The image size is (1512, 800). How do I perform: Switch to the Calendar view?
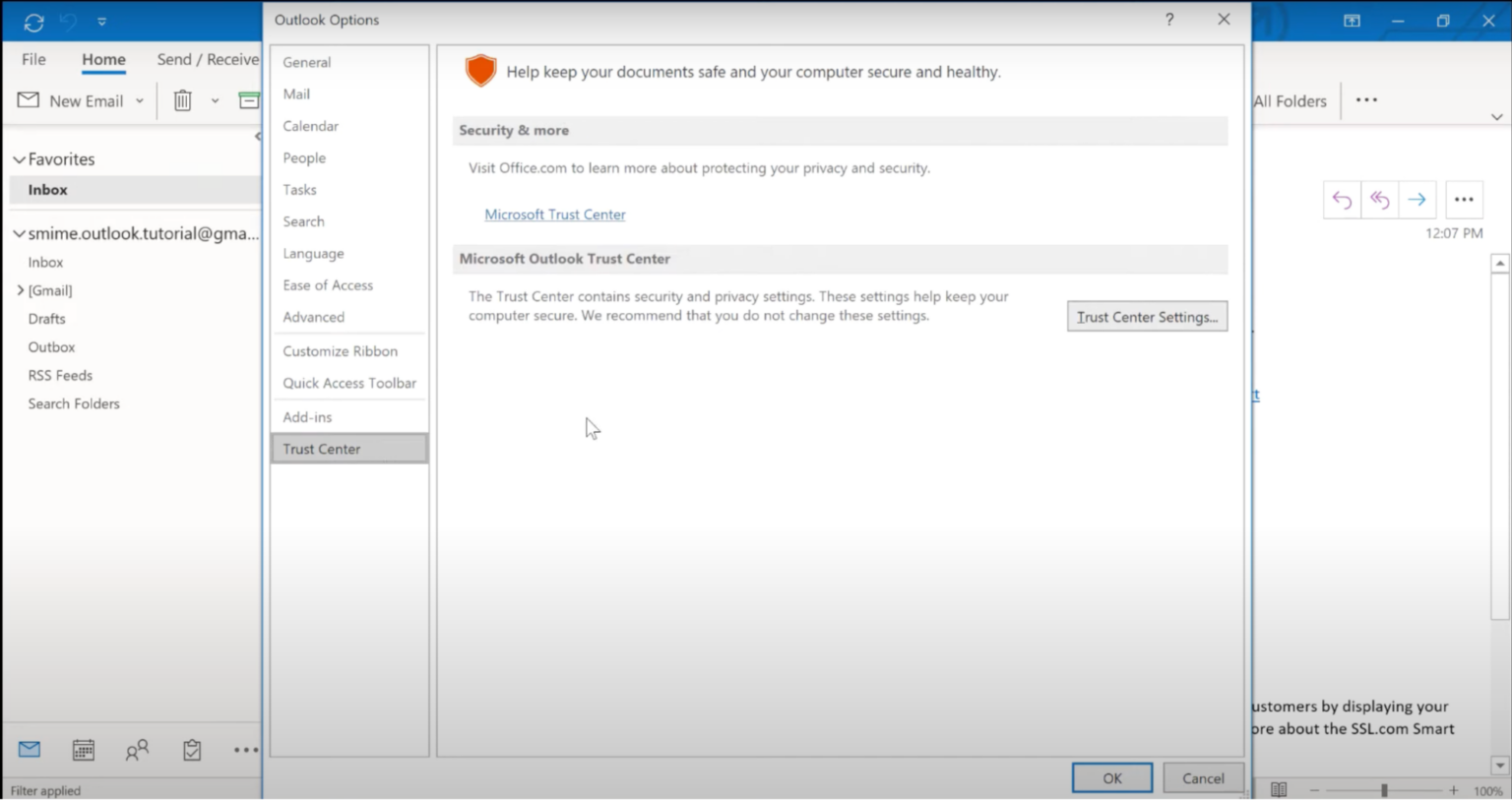click(x=83, y=749)
